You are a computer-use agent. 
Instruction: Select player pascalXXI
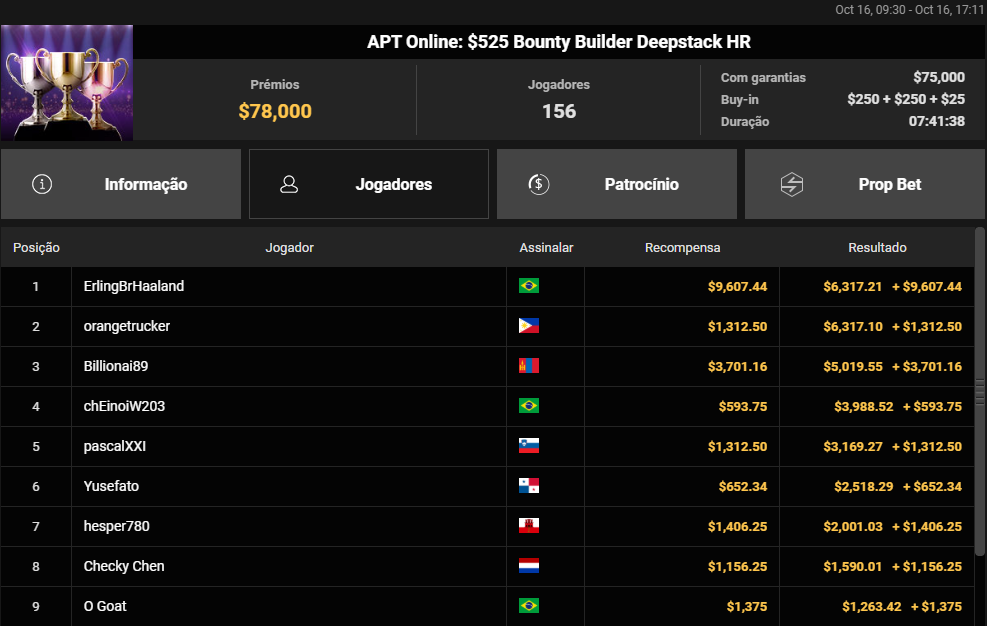pos(115,446)
